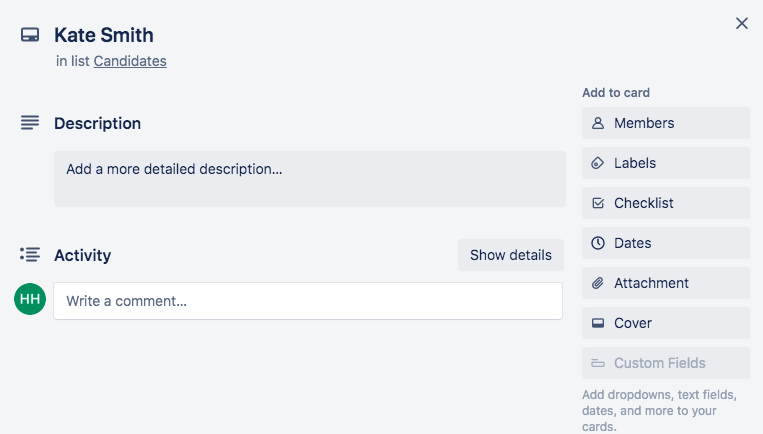Show details in Activity section

click(x=510, y=255)
